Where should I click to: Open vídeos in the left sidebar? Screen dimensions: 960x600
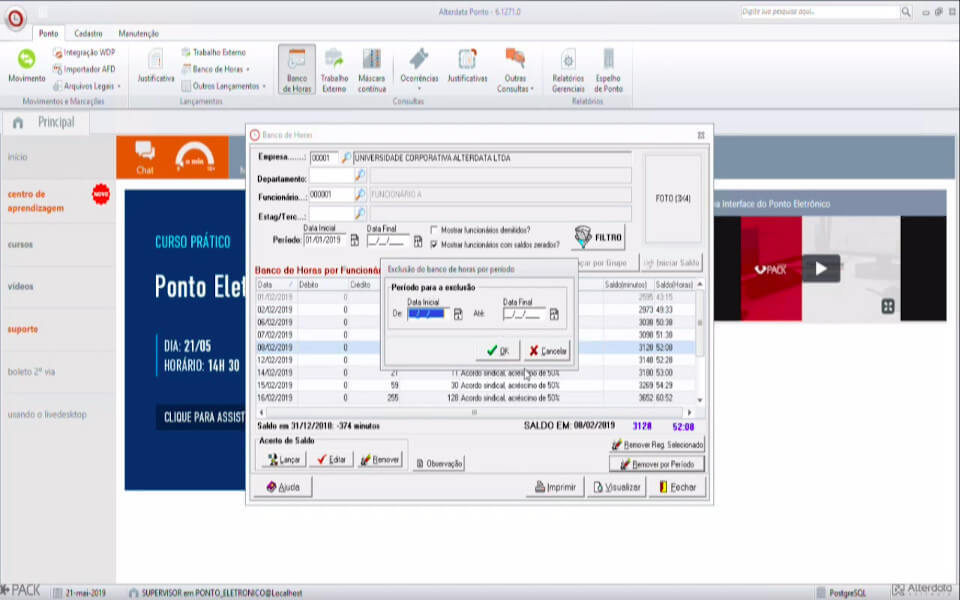(x=20, y=286)
